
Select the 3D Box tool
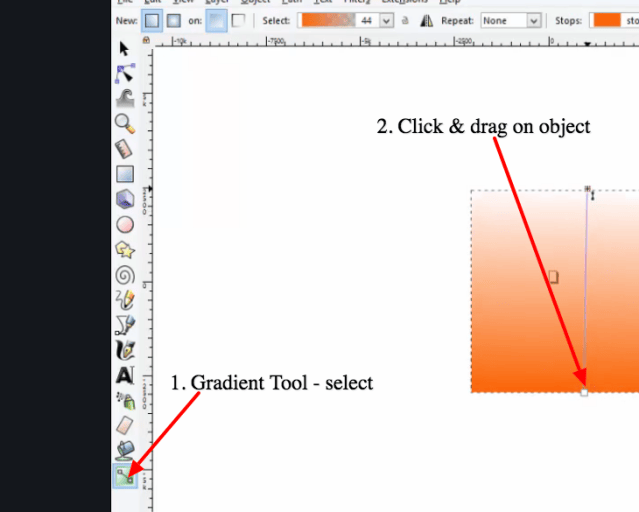(x=125, y=199)
